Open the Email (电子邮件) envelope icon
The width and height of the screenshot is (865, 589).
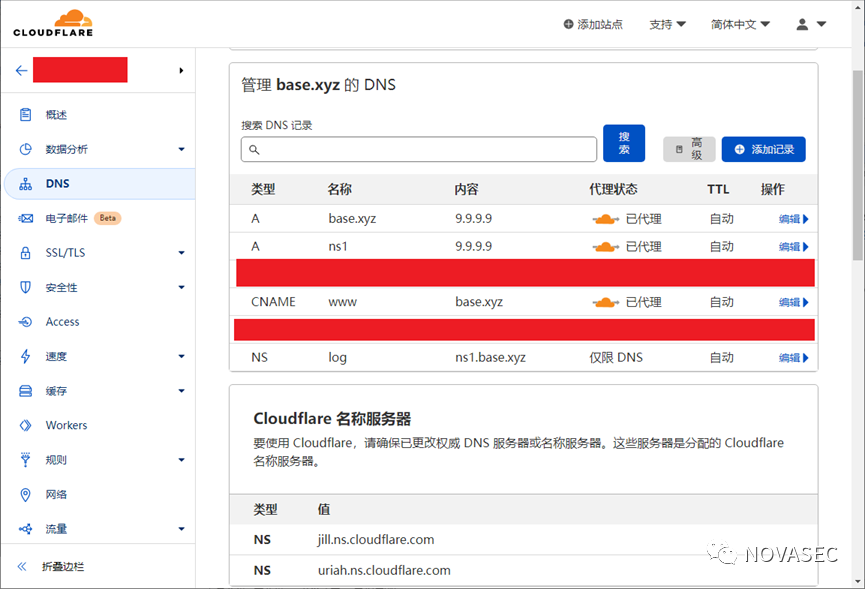(x=25, y=218)
